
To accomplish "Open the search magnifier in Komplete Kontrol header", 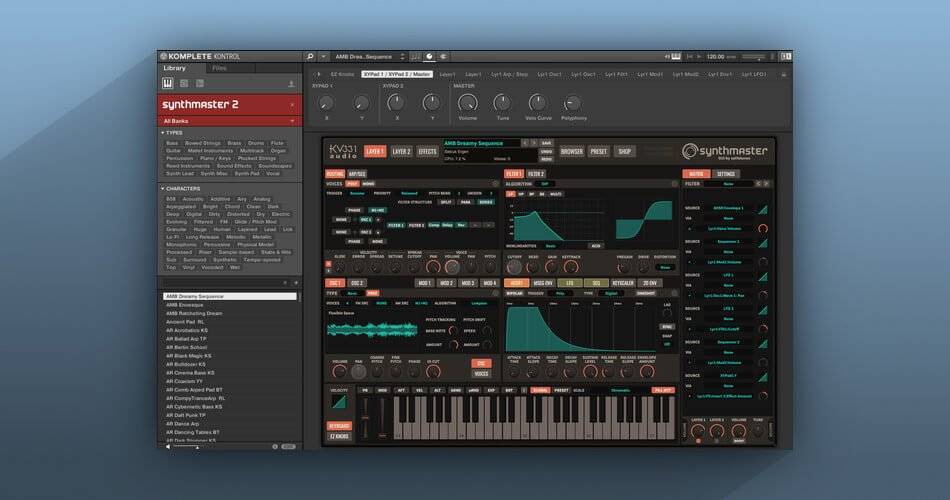I will (x=310, y=56).
